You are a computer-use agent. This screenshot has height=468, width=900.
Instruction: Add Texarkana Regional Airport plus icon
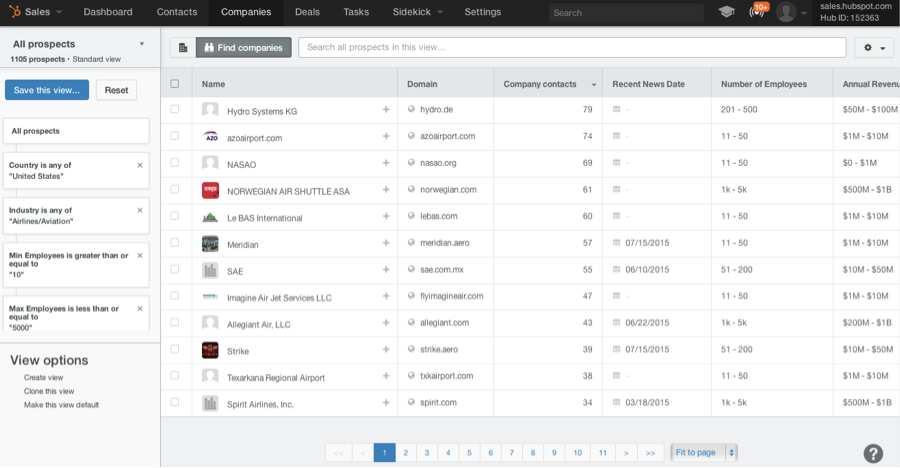click(x=386, y=376)
